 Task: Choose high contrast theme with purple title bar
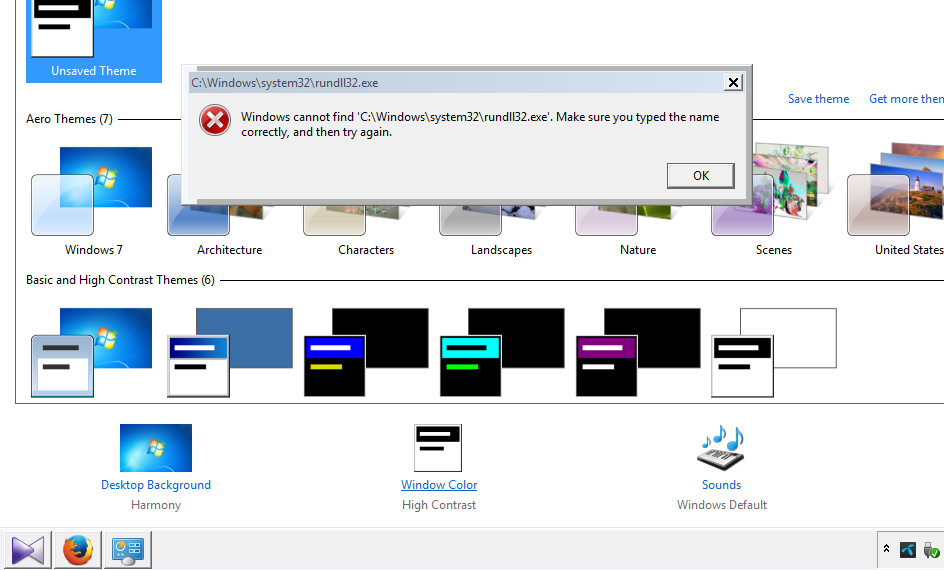[638, 353]
